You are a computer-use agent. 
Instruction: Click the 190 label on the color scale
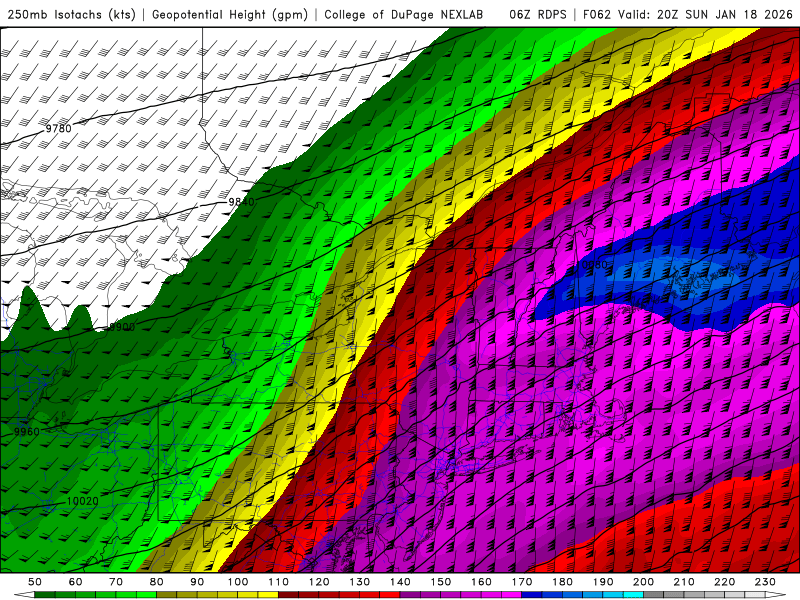coord(603,582)
